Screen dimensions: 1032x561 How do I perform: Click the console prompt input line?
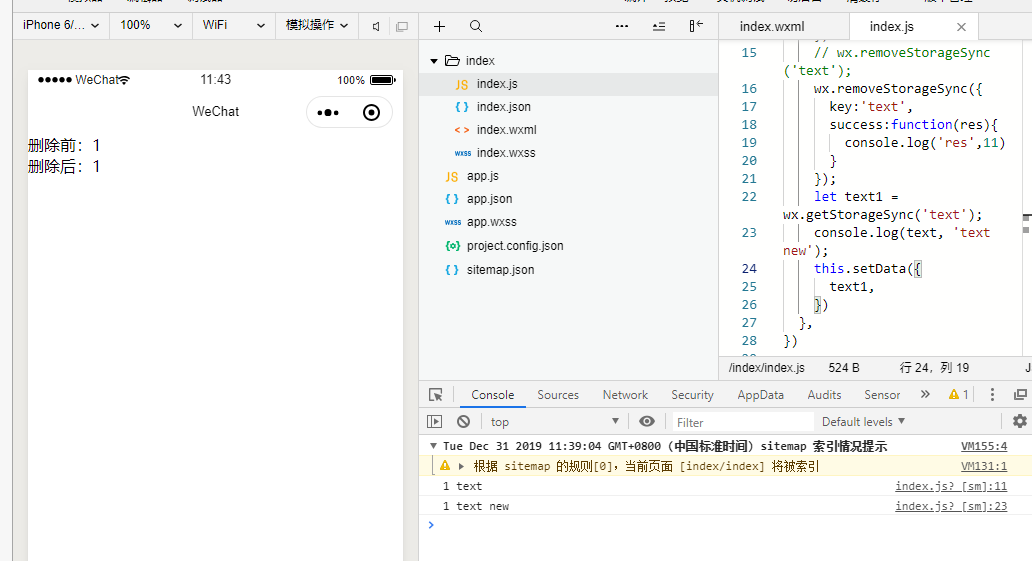tap(724, 525)
